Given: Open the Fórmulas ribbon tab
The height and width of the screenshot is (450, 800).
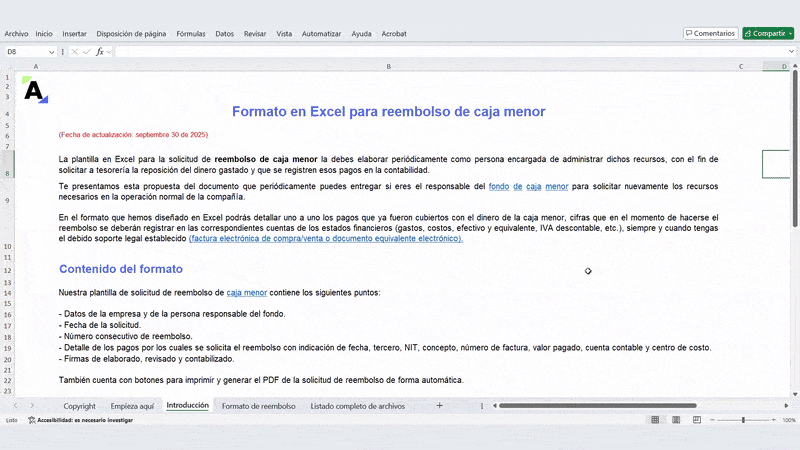Looking at the screenshot, I should pos(190,33).
